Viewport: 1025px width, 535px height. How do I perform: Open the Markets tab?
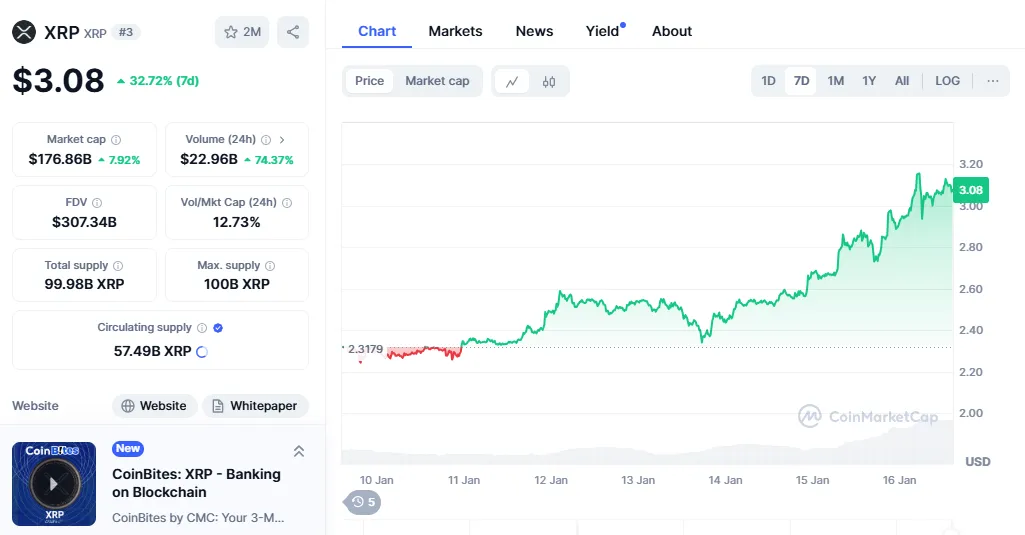455,31
